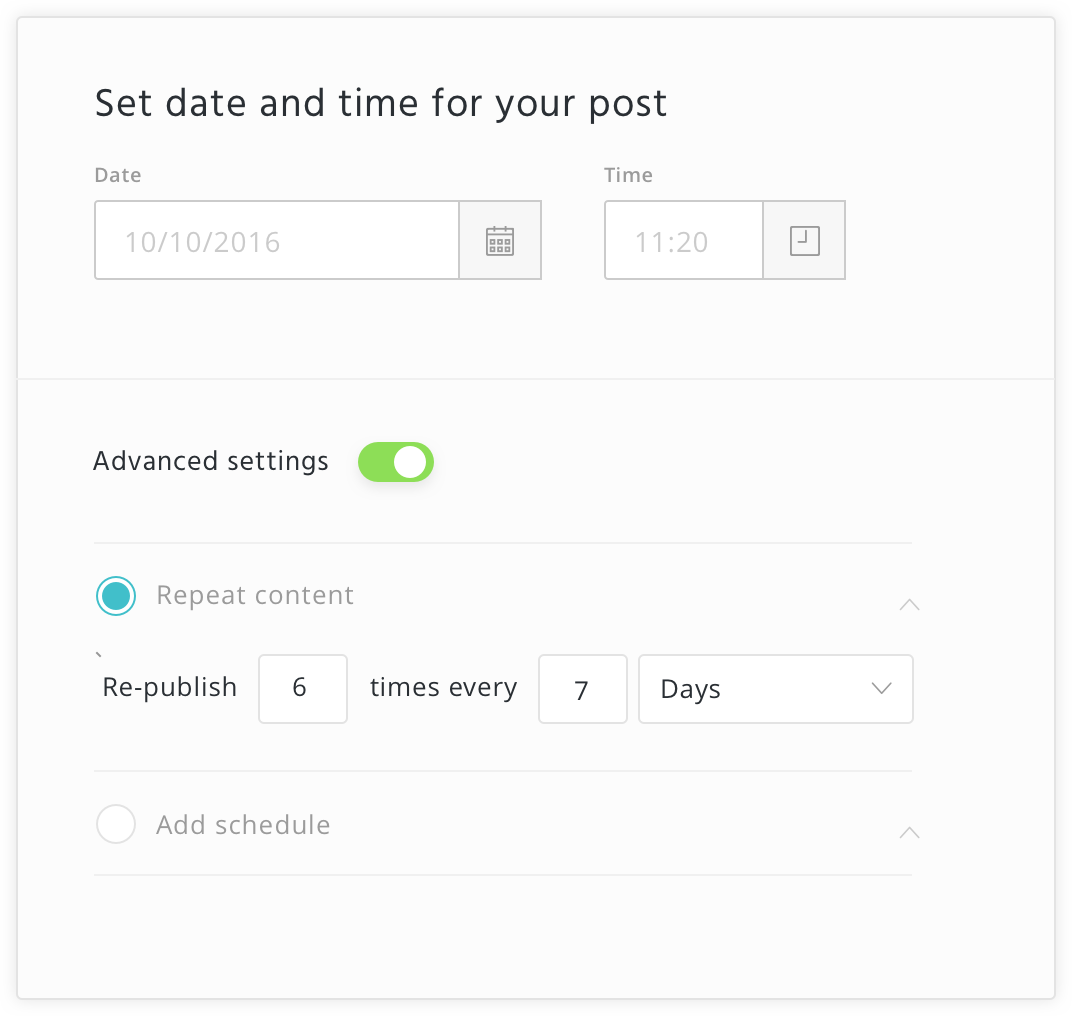This screenshot has width=1072, height=1016.
Task: Click the Time input showing 11:20
Action: point(683,240)
